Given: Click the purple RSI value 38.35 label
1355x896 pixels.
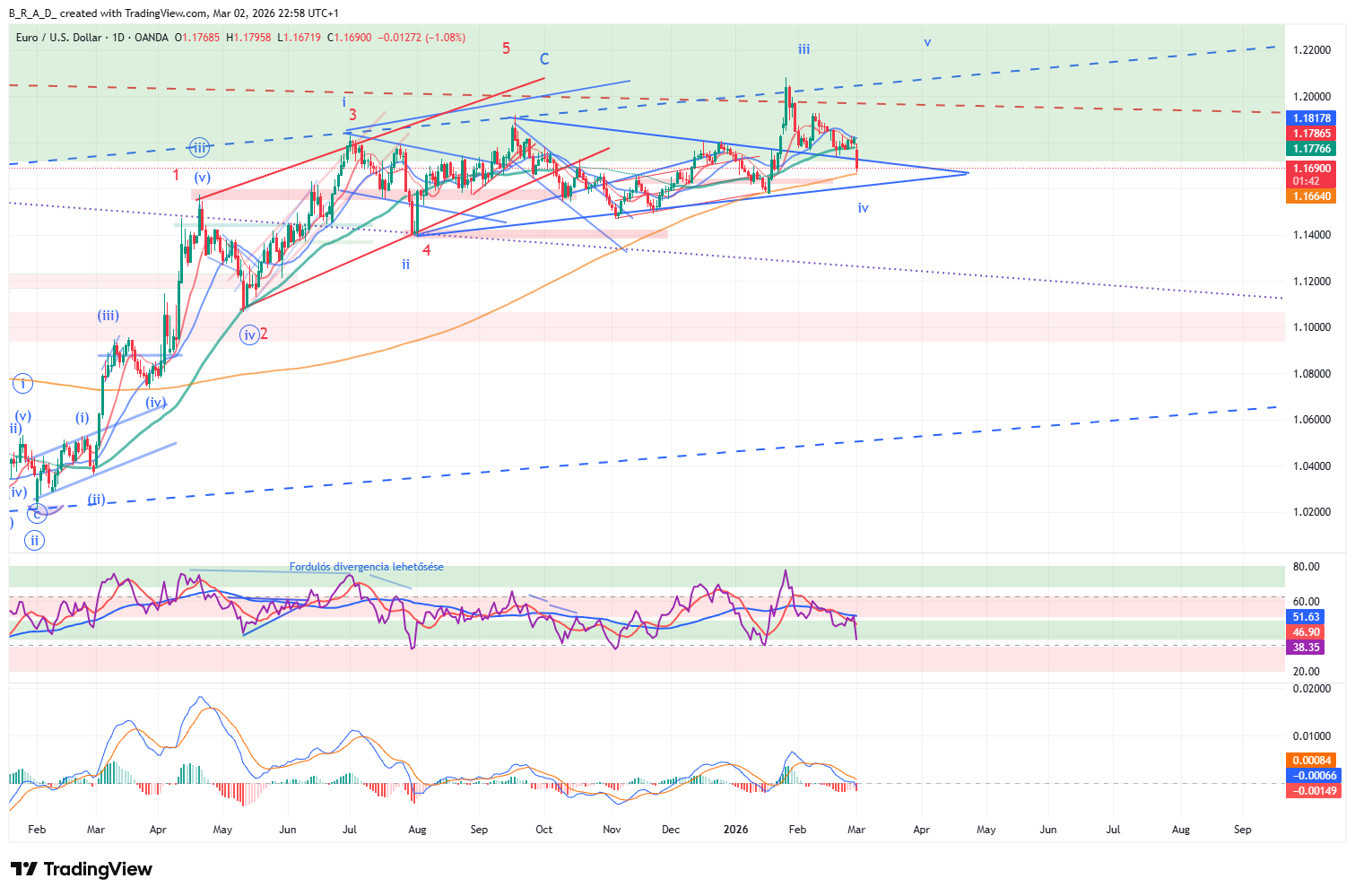Looking at the screenshot, I should (1306, 648).
